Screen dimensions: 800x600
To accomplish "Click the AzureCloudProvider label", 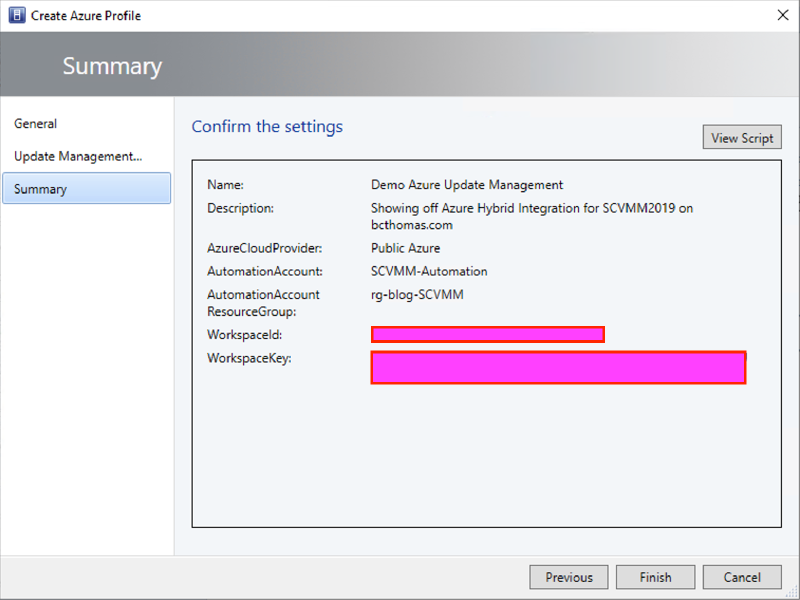I will [x=264, y=248].
